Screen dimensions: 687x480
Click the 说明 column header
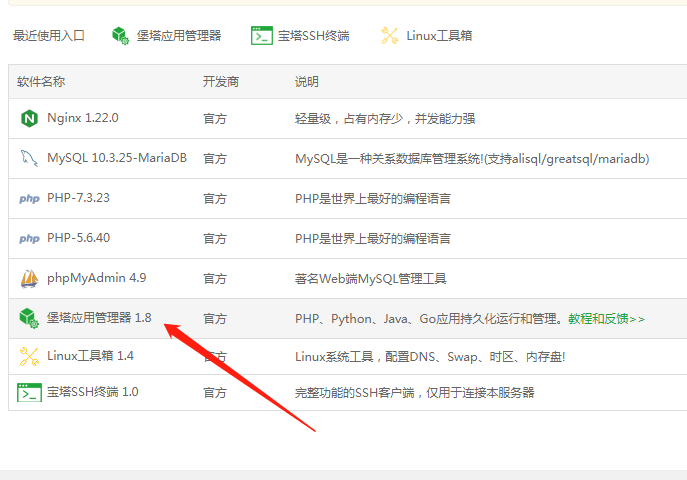pyautogui.click(x=307, y=81)
